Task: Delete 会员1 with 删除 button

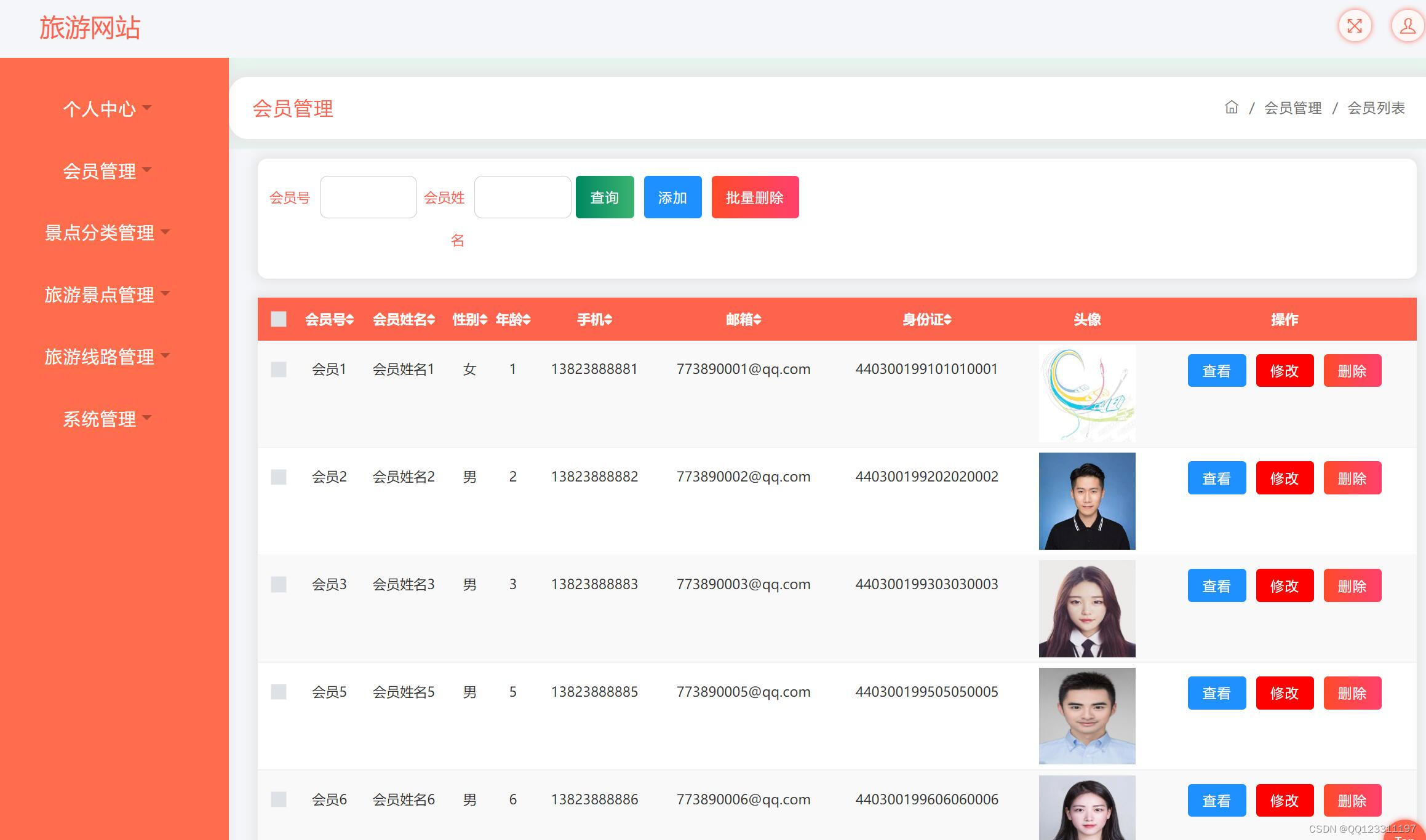Action: tap(1352, 370)
